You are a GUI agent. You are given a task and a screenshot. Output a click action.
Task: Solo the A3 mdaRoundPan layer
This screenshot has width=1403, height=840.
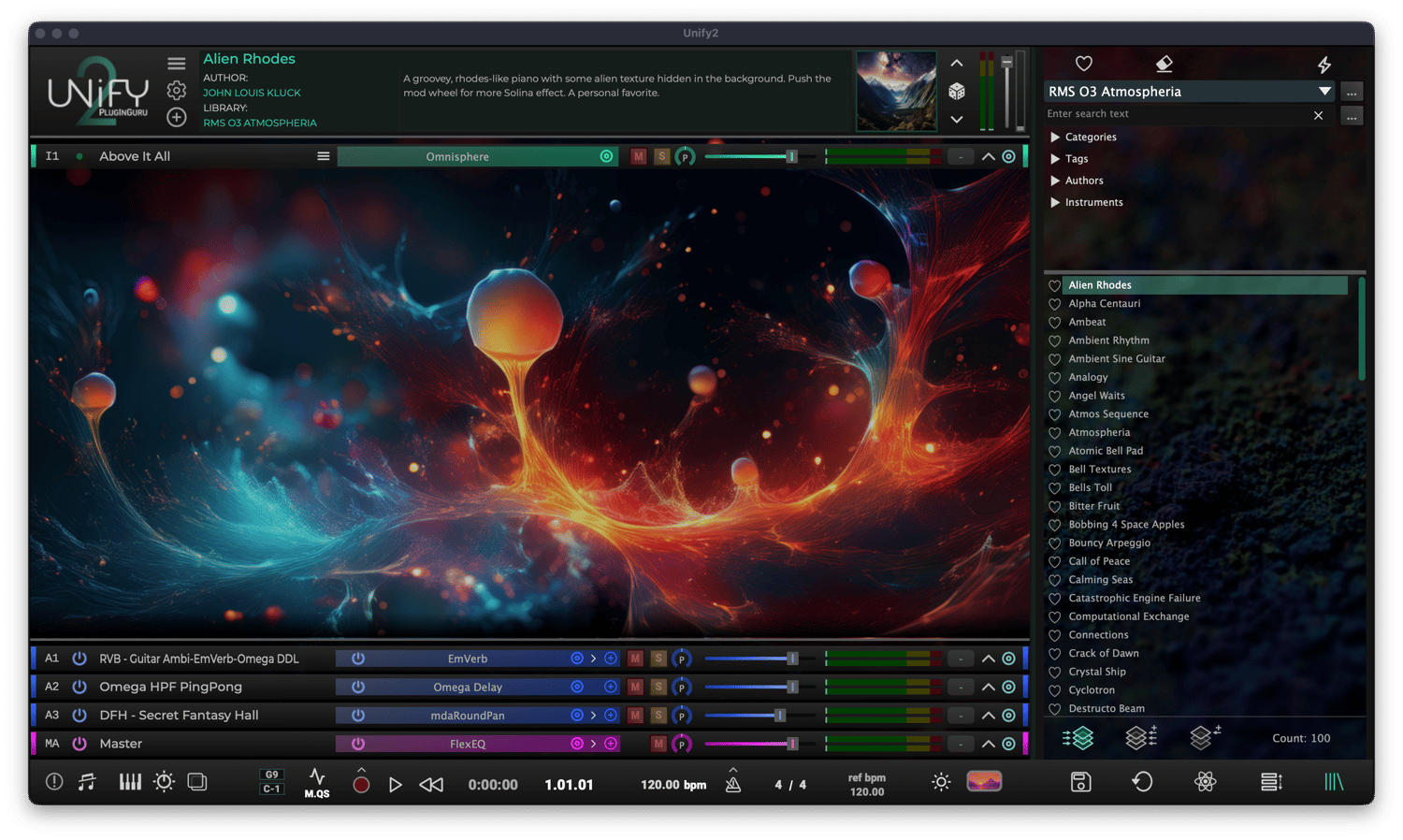point(658,716)
